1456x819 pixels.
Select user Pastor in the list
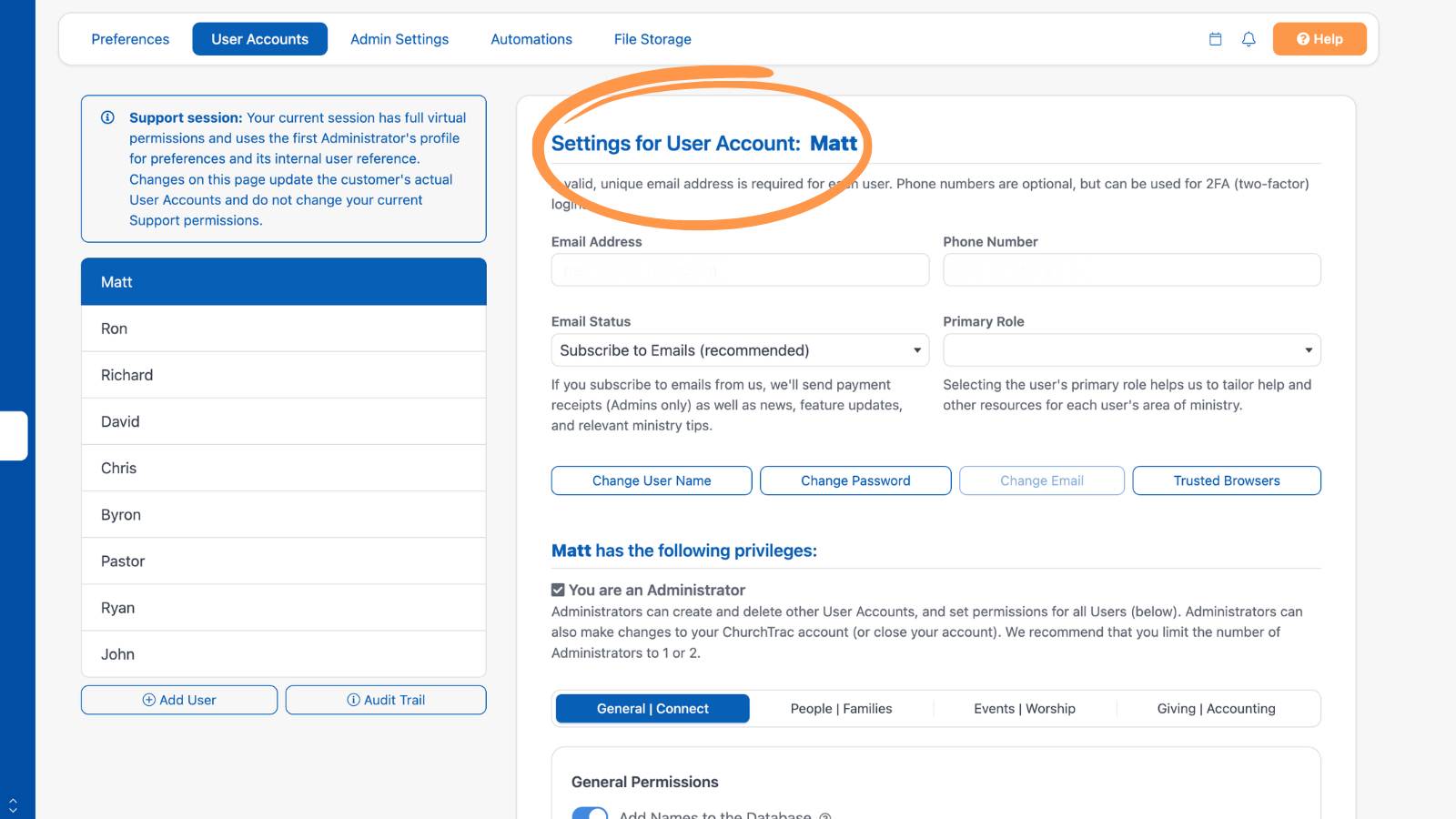click(284, 561)
